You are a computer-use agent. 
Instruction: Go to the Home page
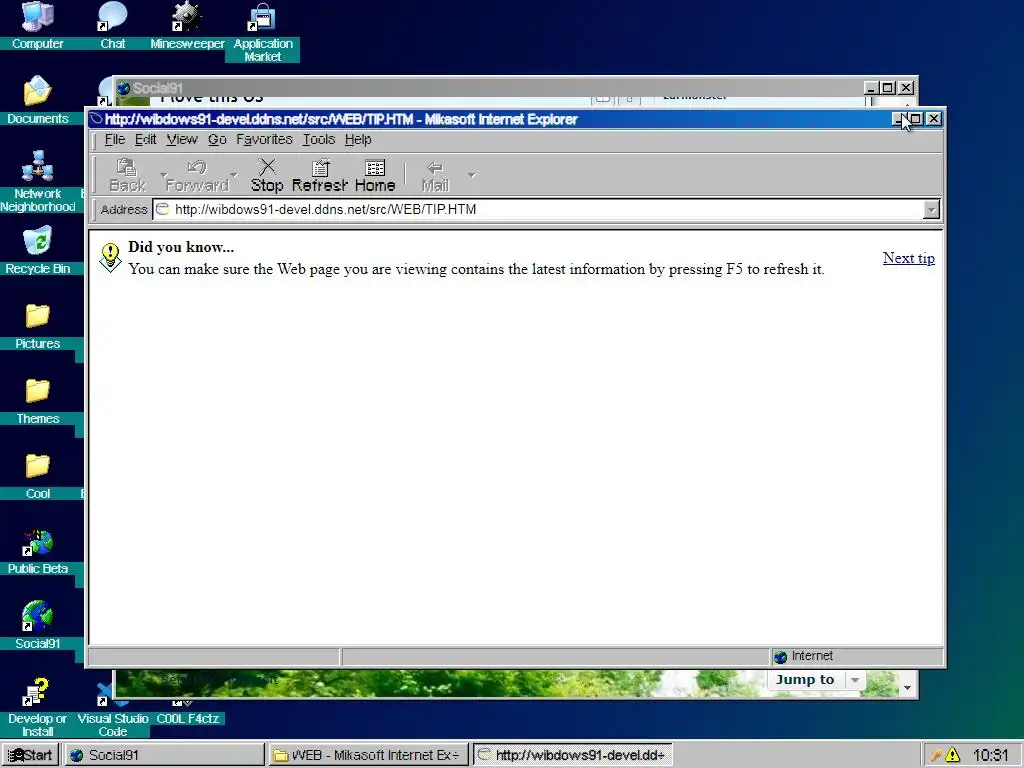(375, 175)
